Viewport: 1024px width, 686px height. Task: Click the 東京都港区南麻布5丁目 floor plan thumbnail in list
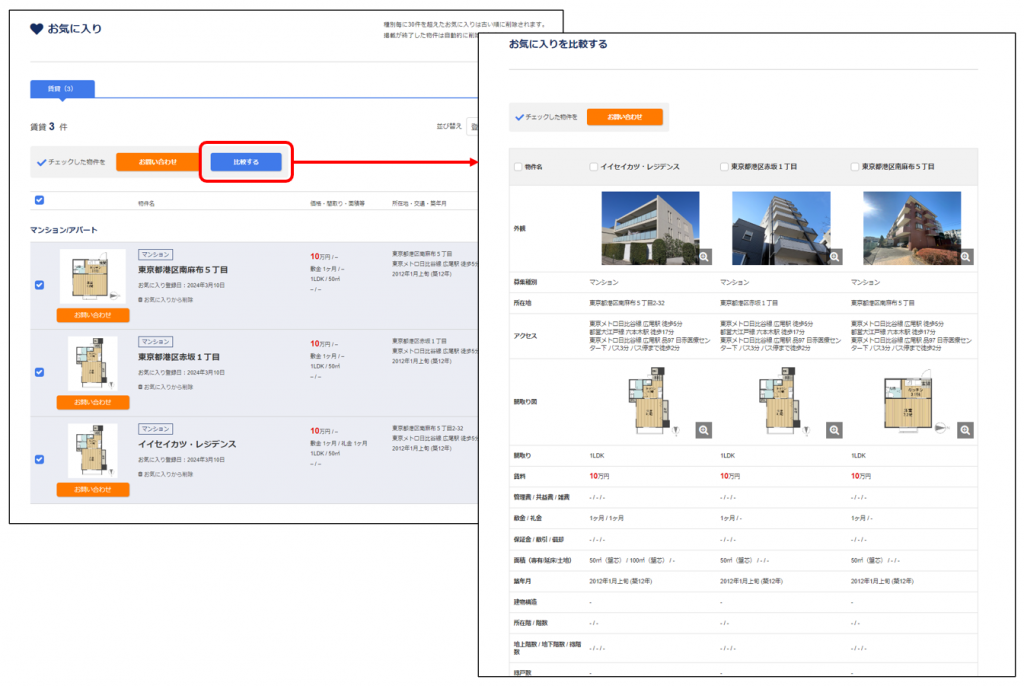click(x=93, y=277)
